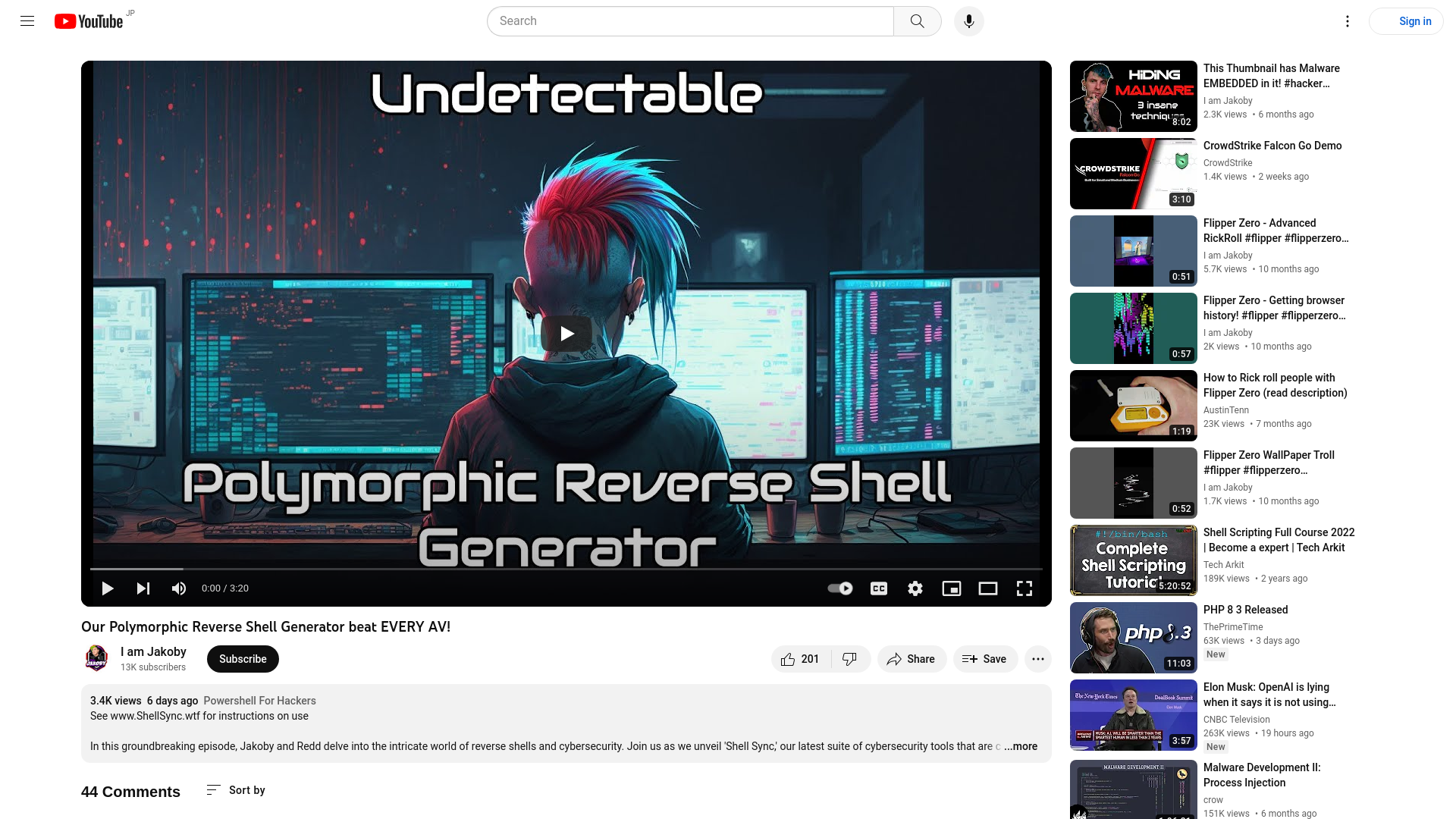Open more actions ellipsis under video
This screenshot has width=1456, height=819.
click(x=1038, y=659)
